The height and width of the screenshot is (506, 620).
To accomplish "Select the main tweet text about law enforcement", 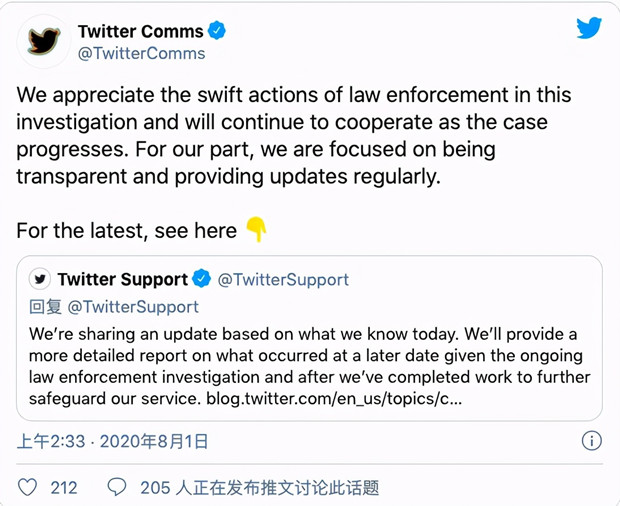I will point(294,135).
